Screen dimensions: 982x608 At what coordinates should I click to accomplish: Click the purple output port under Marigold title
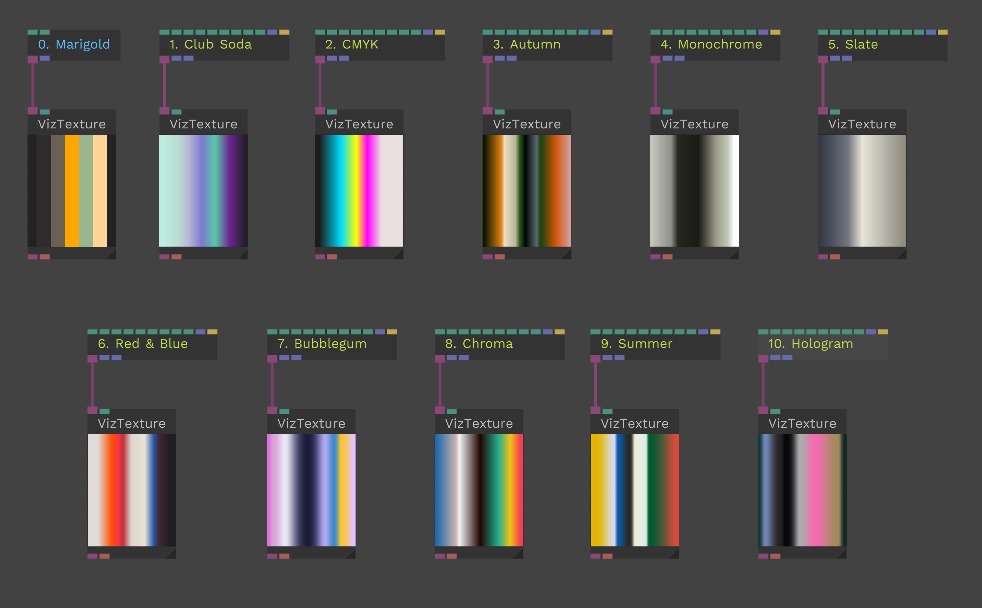(33, 59)
